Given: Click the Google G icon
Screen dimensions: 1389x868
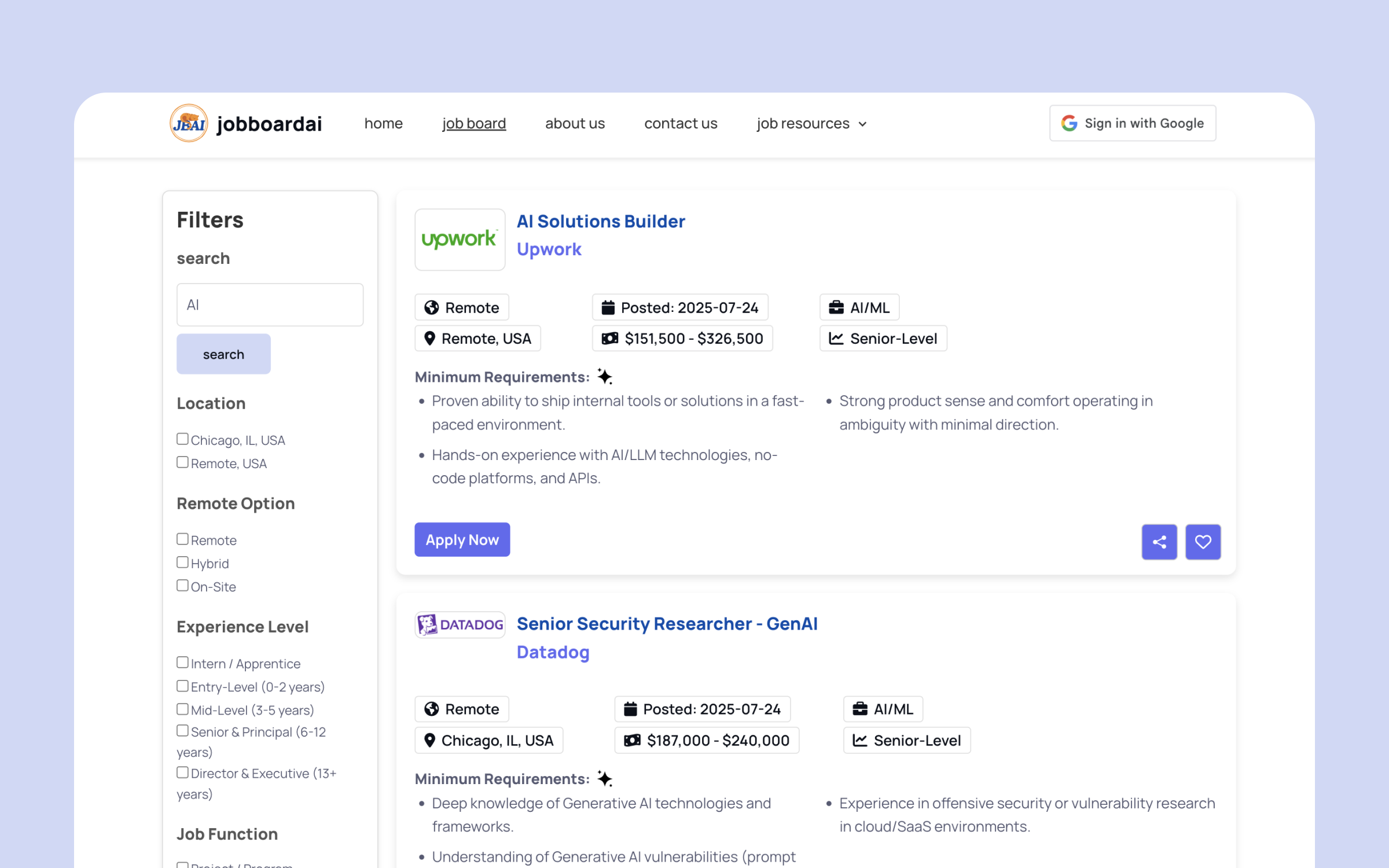Looking at the screenshot, I should (x=1069, y=123).
